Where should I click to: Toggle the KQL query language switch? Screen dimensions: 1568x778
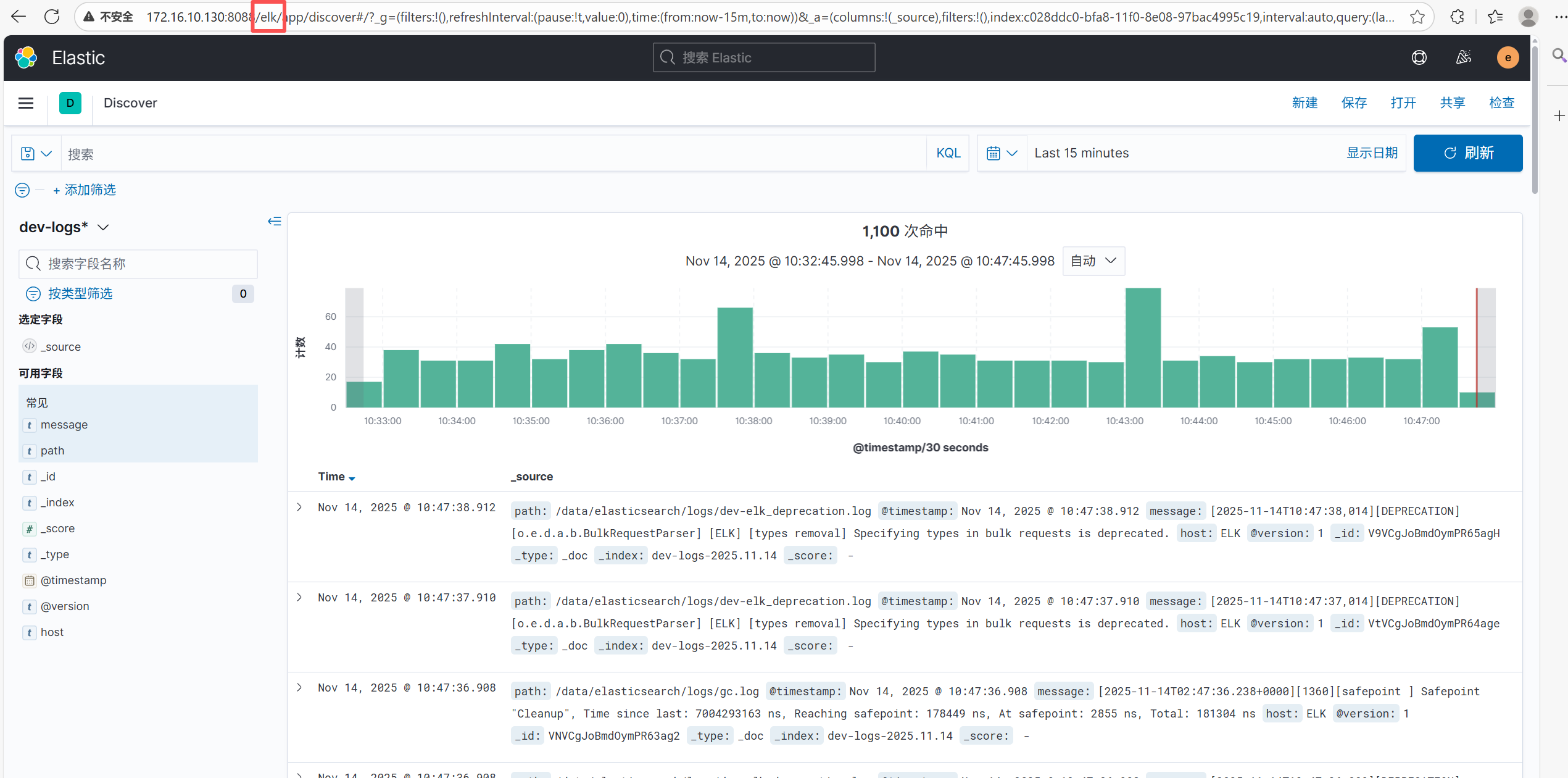[948, 153]
